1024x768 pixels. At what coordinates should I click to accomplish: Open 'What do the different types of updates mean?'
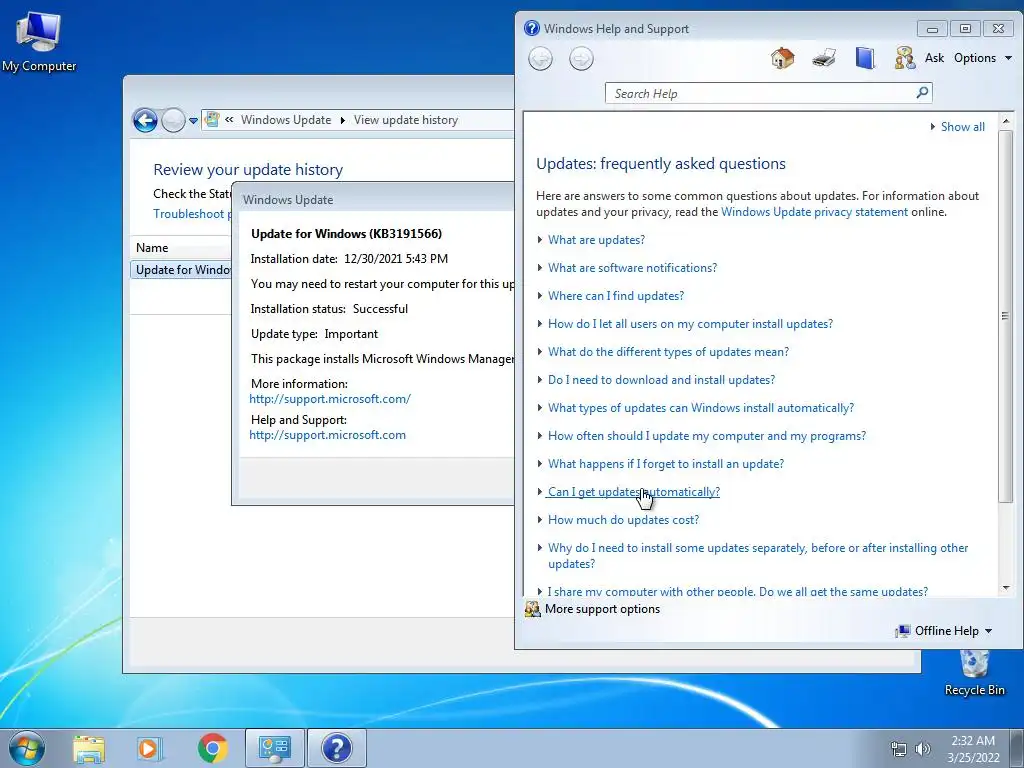pos(668,352)
